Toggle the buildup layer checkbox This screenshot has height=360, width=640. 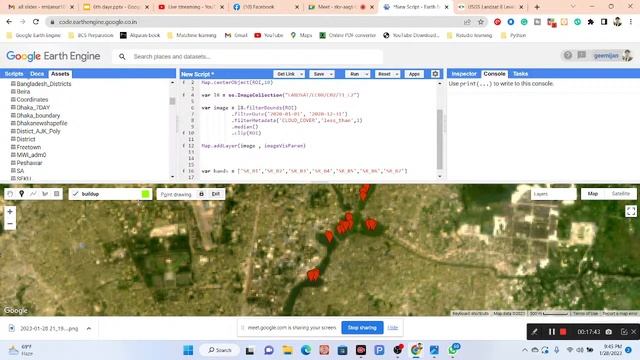point(76,194)
